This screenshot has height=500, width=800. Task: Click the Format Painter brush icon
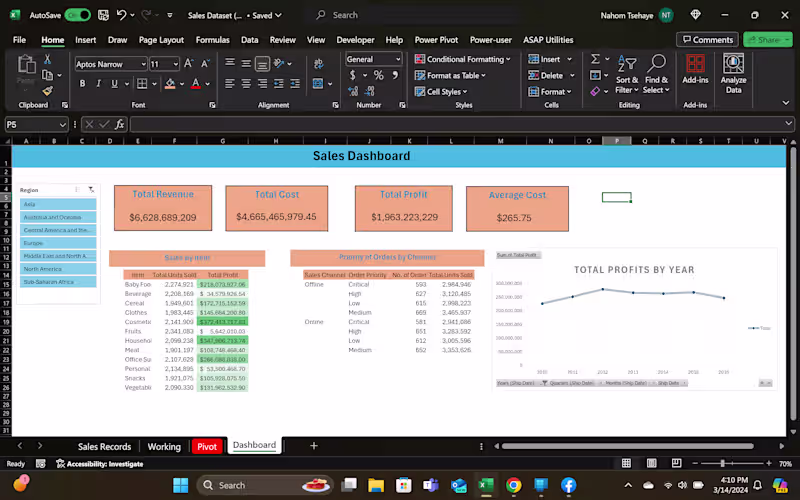pos(47,91)
